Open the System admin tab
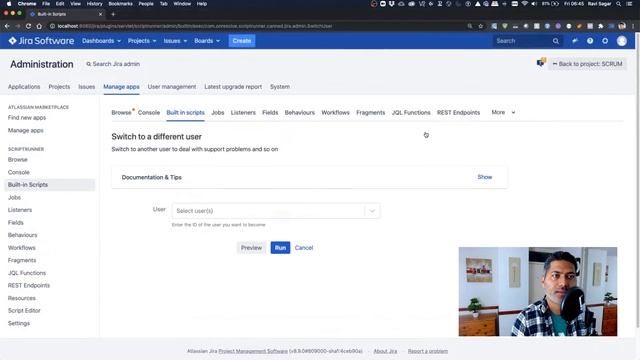The height and width of the screenshot is (360, 640). (x=280, y=87)
